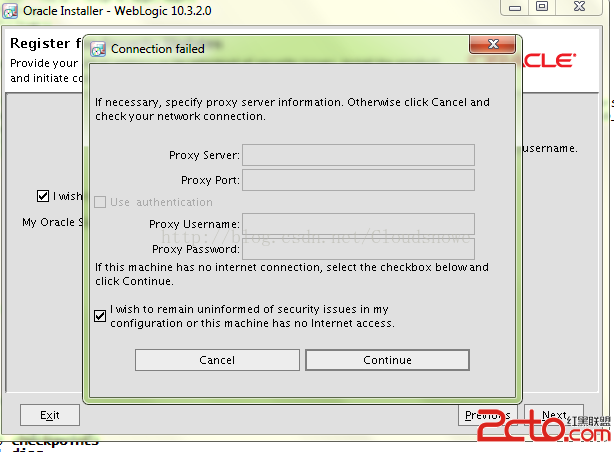Click the Proxy Password field
614x452 pixels.
[x=358, y=249]
